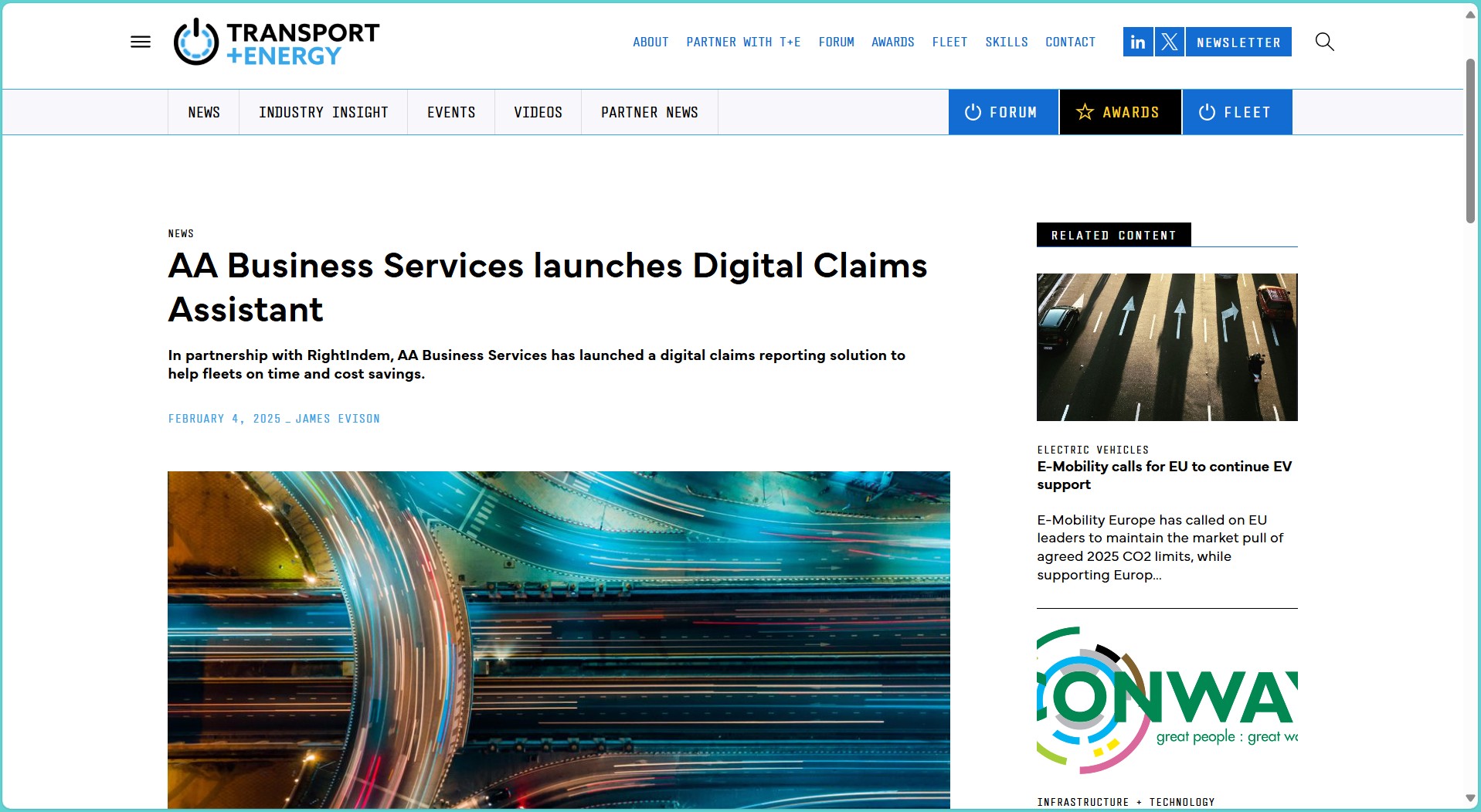Click the Related Content heading

[x=1113, y=235]
